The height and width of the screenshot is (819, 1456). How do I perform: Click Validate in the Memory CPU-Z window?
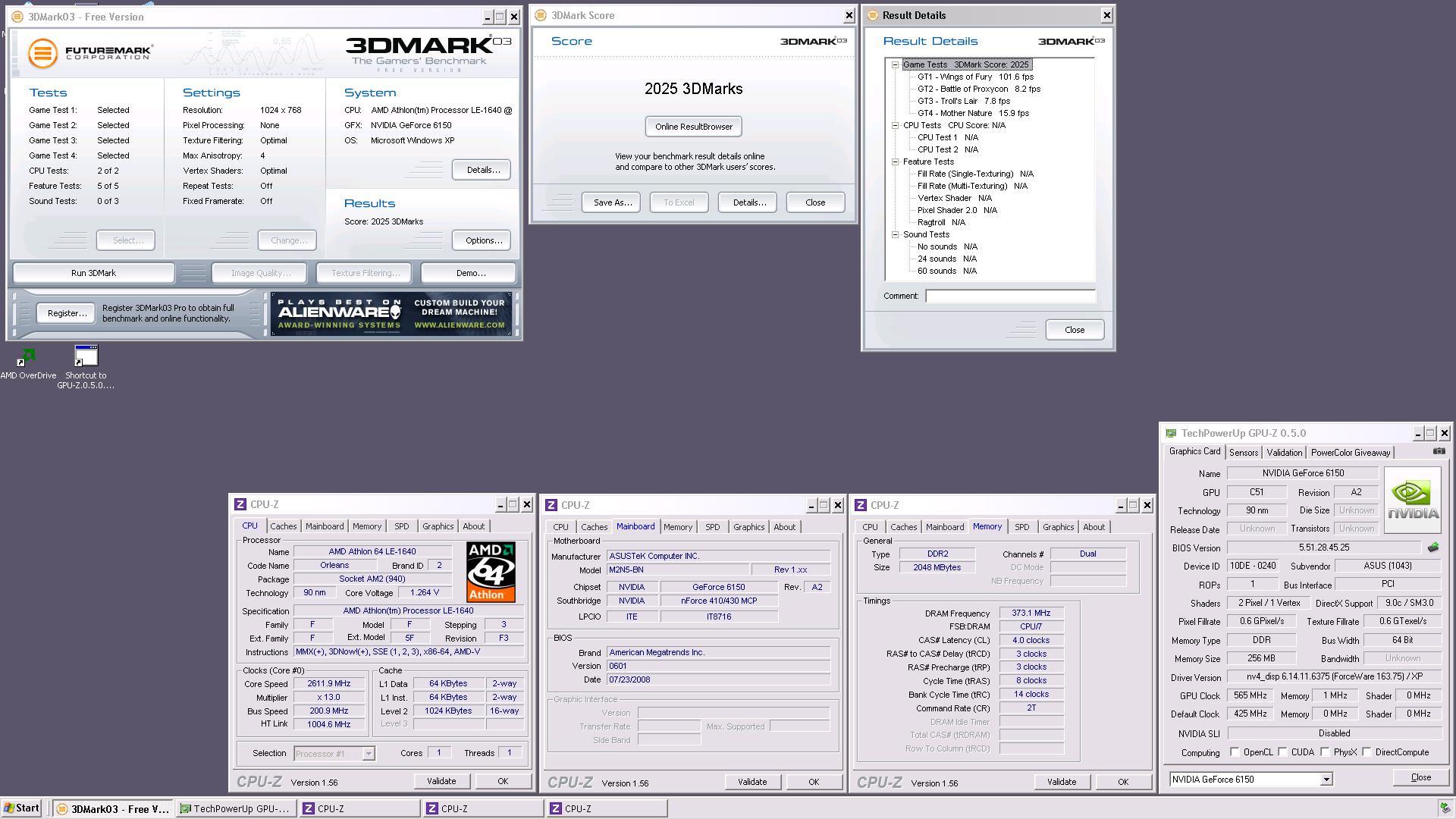pos(1061,782)
